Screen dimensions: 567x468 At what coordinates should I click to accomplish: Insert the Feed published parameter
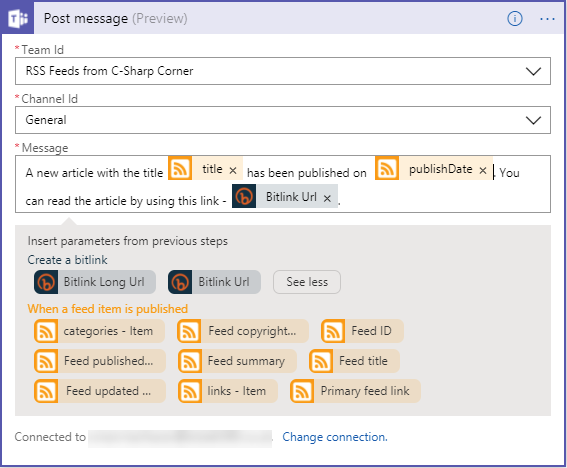(100, 361)
